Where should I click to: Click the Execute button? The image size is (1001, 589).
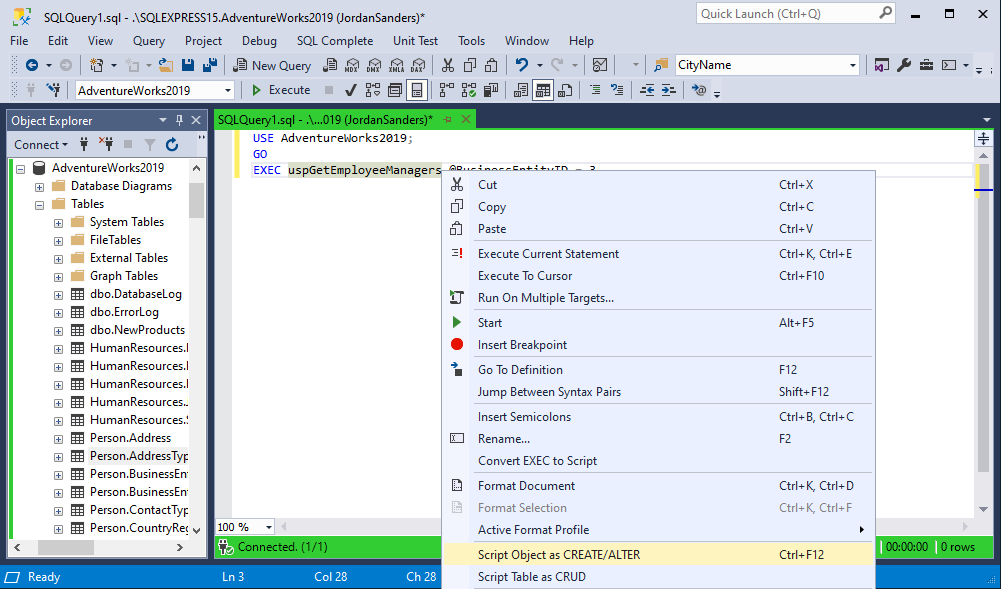pyautogui.click(x=281, y=90)
